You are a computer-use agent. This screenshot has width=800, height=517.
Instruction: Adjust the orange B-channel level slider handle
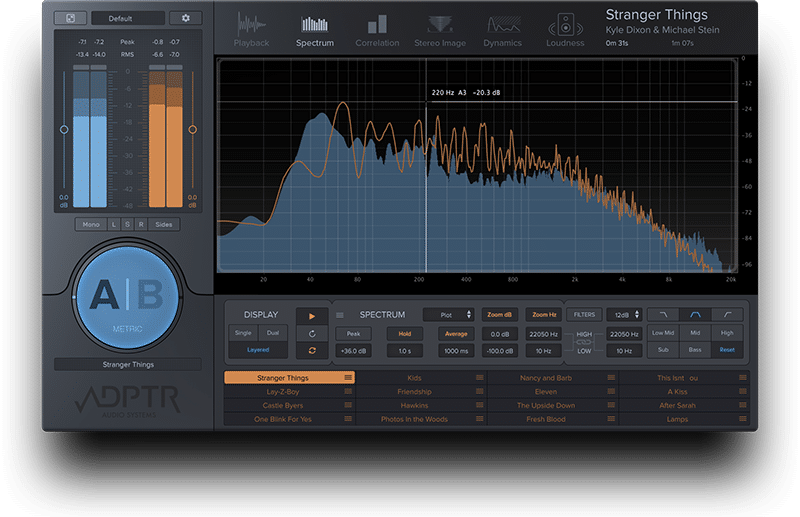pos(192,130)
